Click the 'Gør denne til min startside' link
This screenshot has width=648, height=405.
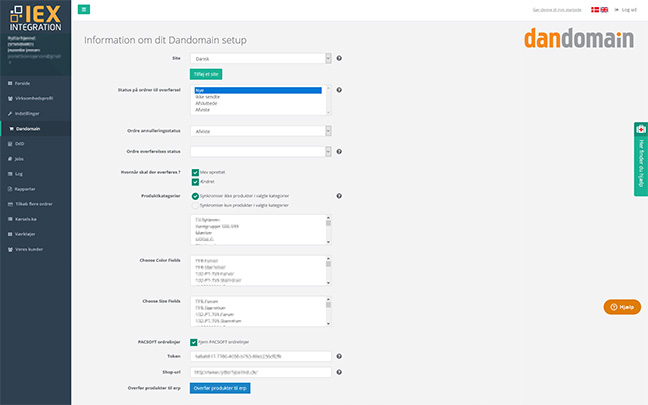pyautogui.click(x=557, y=10)
